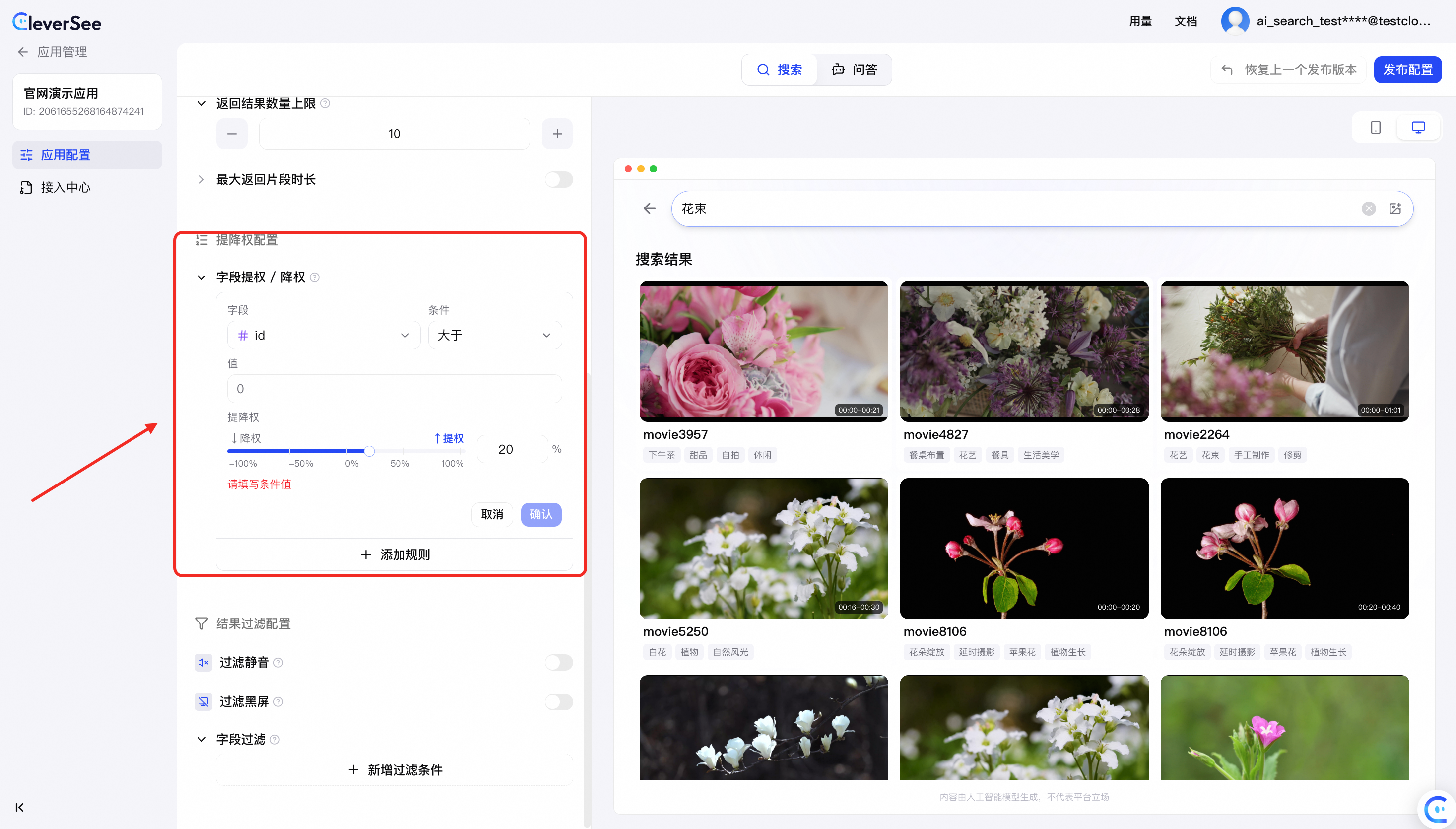Viewport: 1456px width, 829px height.
Task: Click 新增过滤条件 button
Action: 395,770
